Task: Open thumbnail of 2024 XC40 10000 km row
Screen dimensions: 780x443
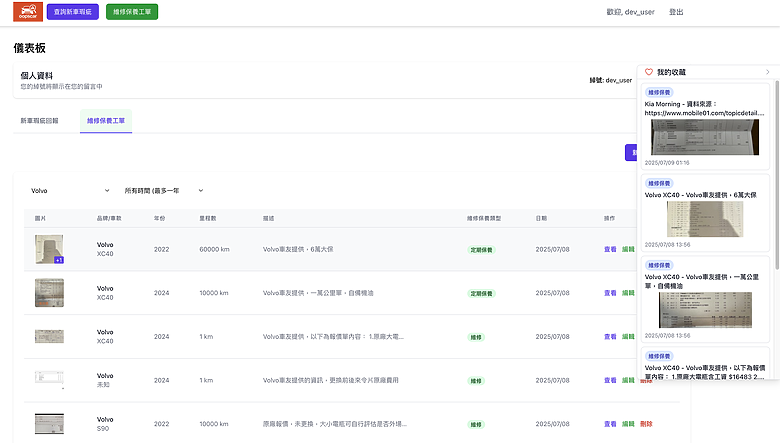Action: pyautogui.click(x=49, y=293)
